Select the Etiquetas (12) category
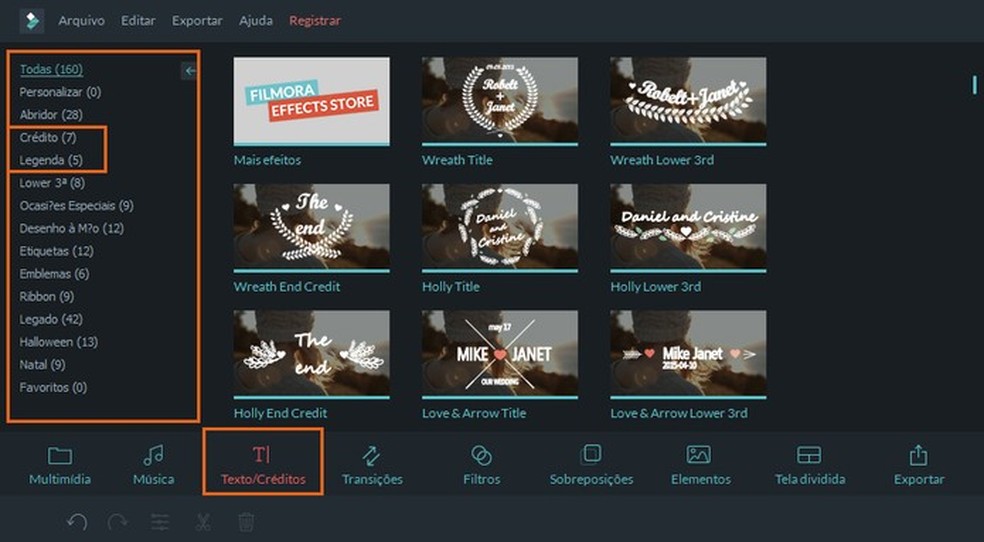The image size is (984, 542). coord(56,251)
